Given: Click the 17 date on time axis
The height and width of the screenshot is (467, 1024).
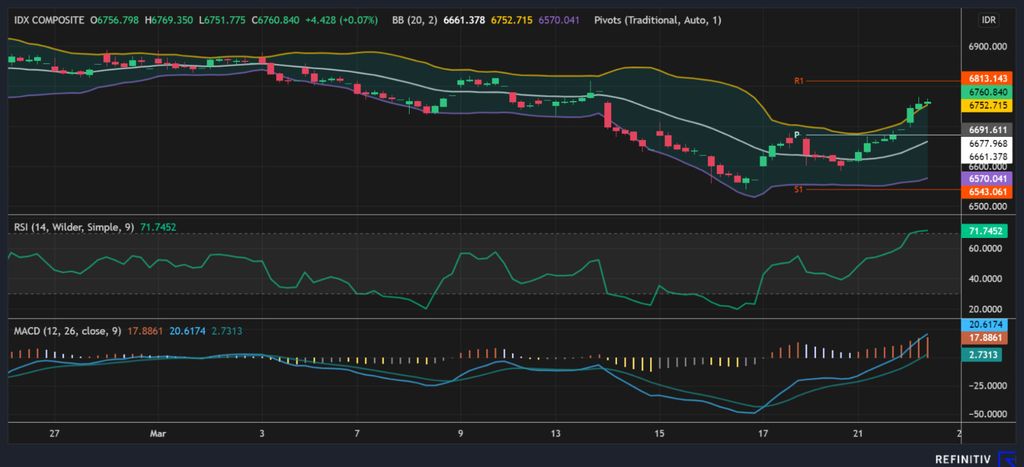Looking at the screenshot, I should pyautogui.click(x=762, y=433).
